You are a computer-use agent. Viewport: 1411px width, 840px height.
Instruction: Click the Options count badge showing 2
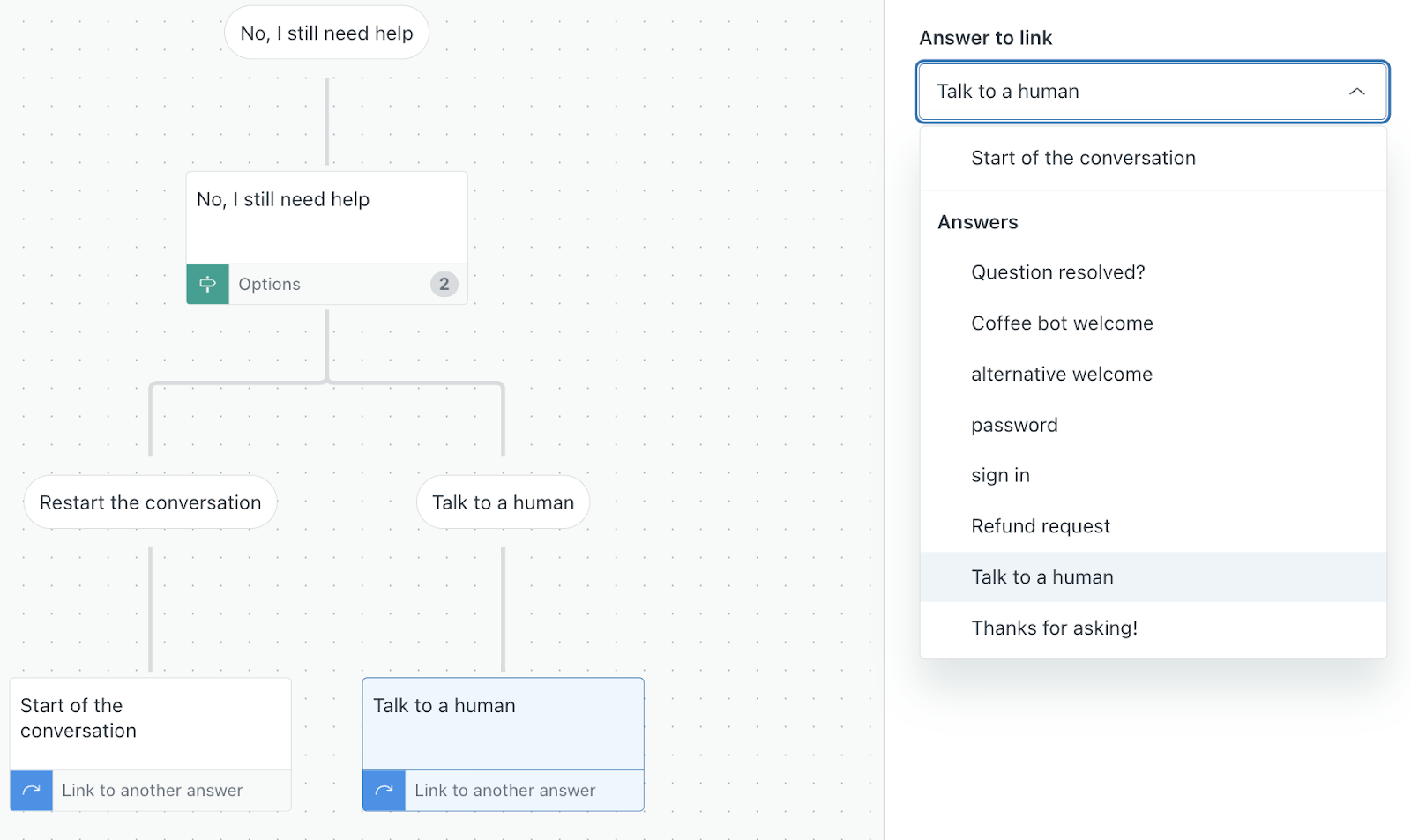444,284
